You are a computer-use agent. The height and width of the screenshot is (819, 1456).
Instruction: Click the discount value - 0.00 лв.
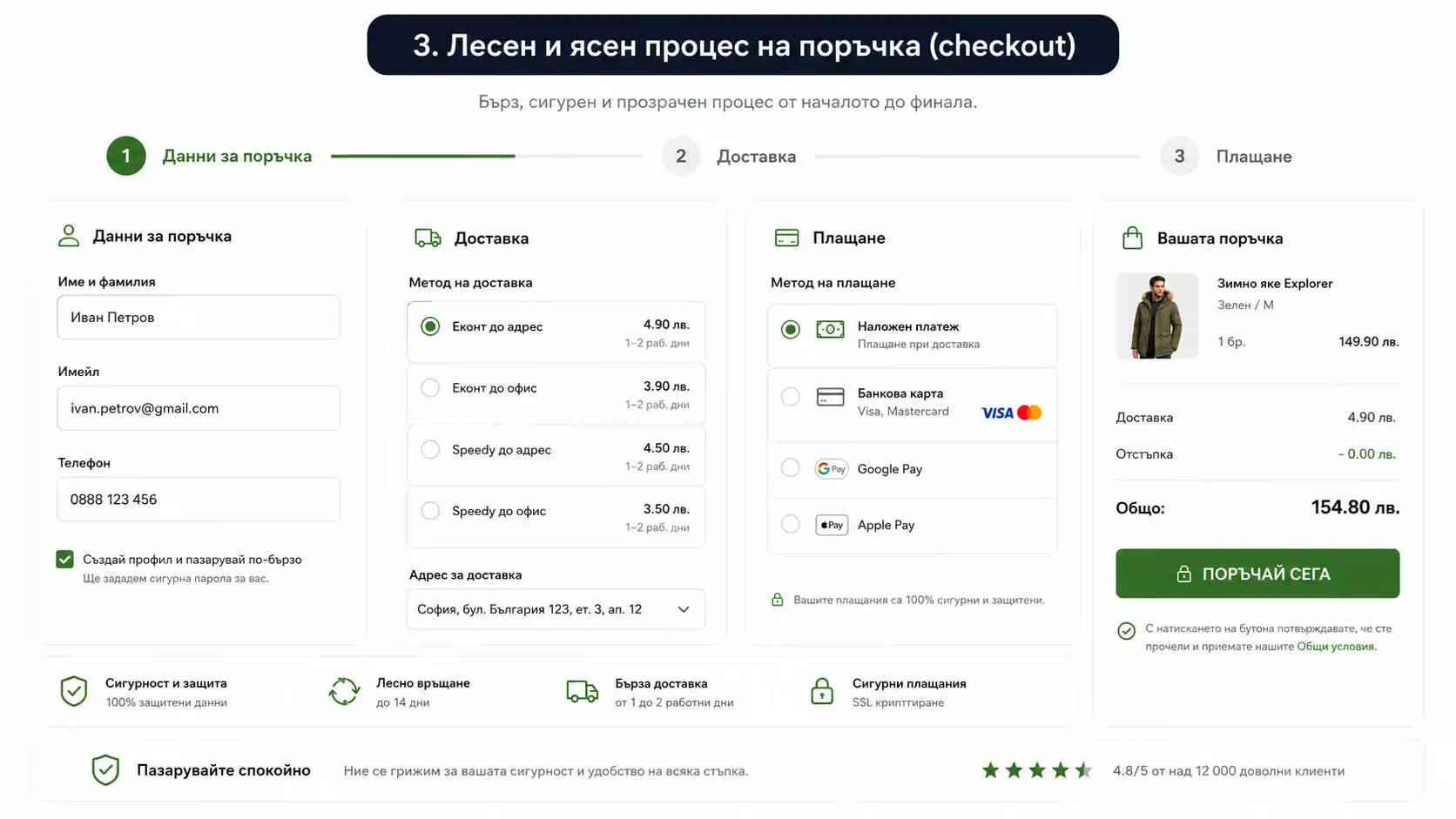(1367, 453)
